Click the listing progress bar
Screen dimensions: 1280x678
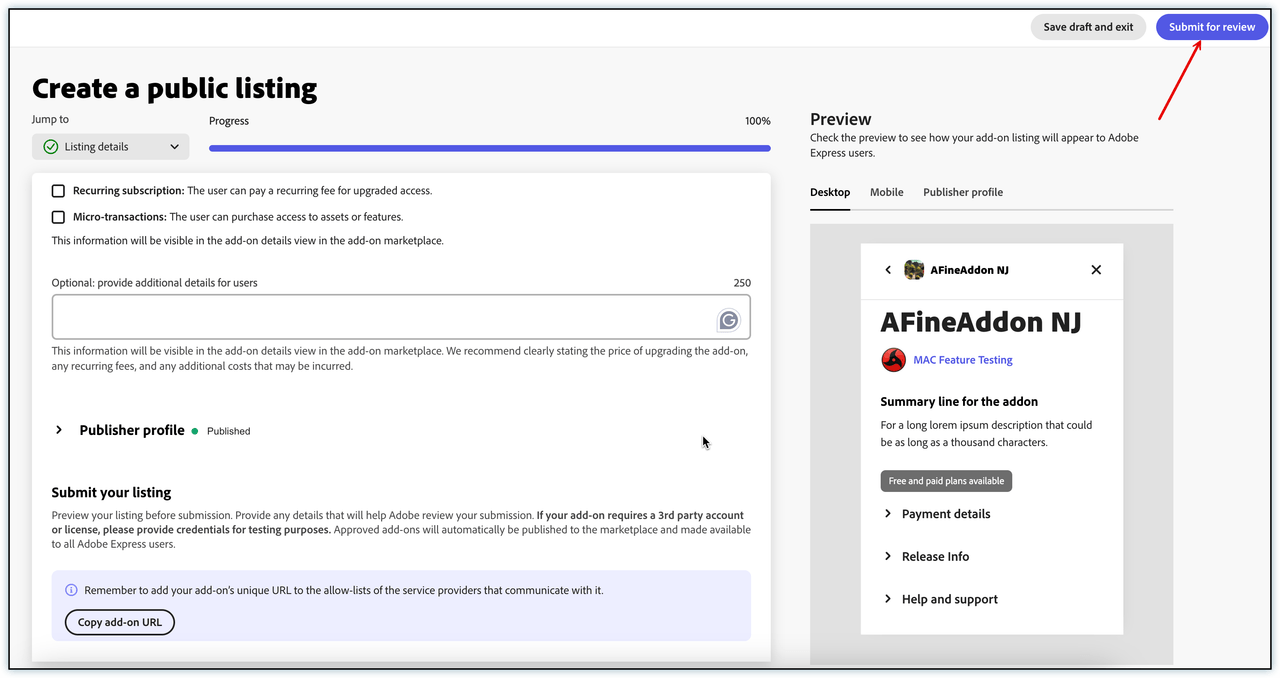(x=490, y=148)
